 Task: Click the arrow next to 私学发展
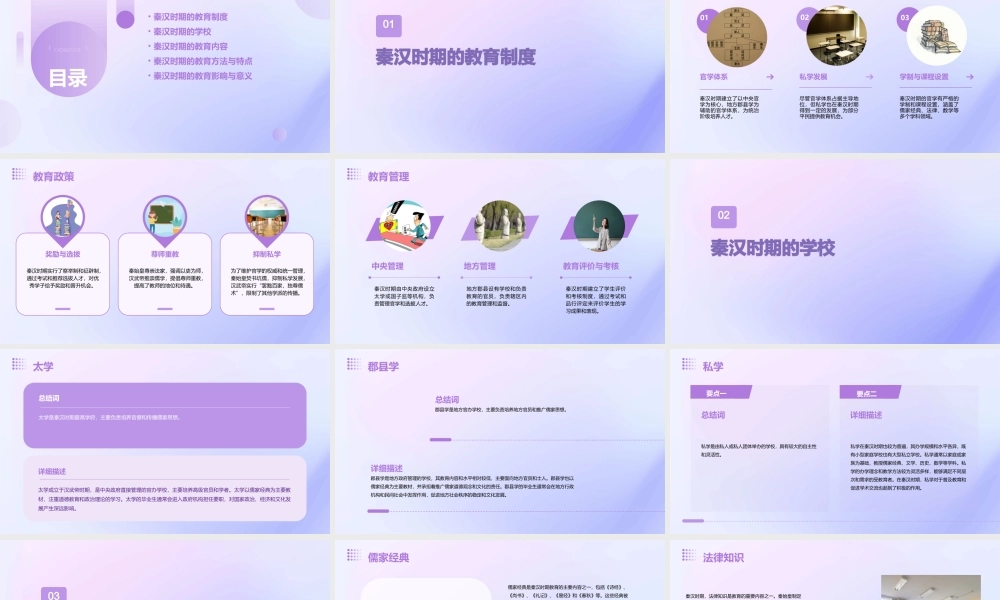(x=869, y=77)
